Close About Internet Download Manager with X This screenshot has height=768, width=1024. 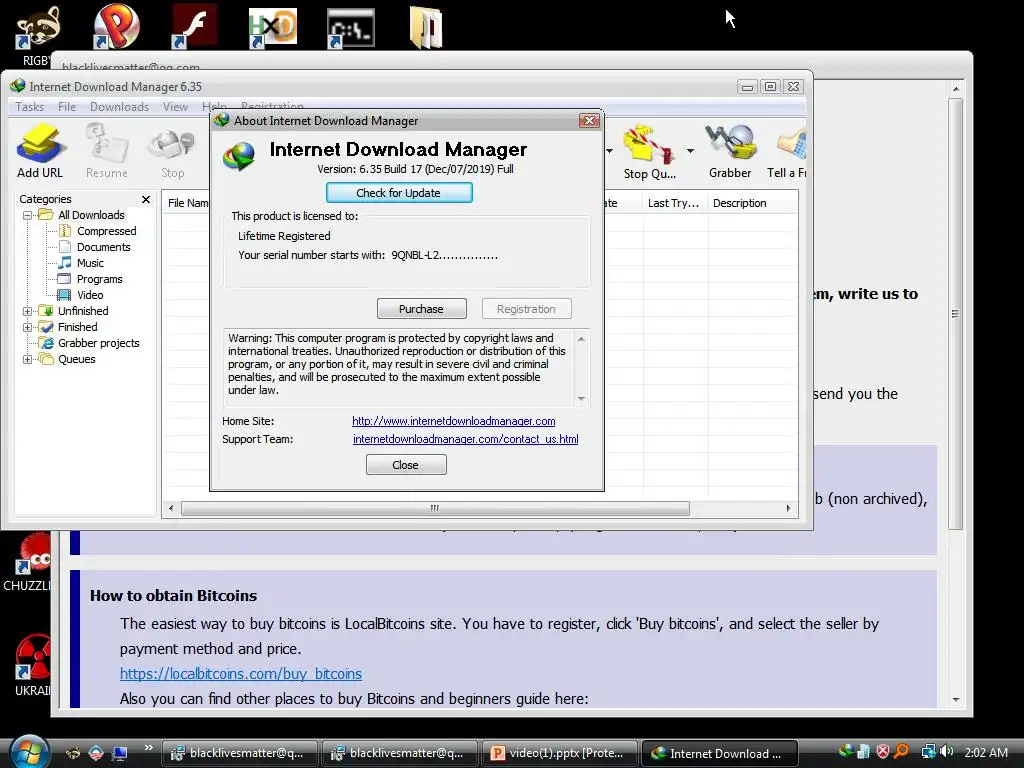pyautogui.click(x=589, y=120)
